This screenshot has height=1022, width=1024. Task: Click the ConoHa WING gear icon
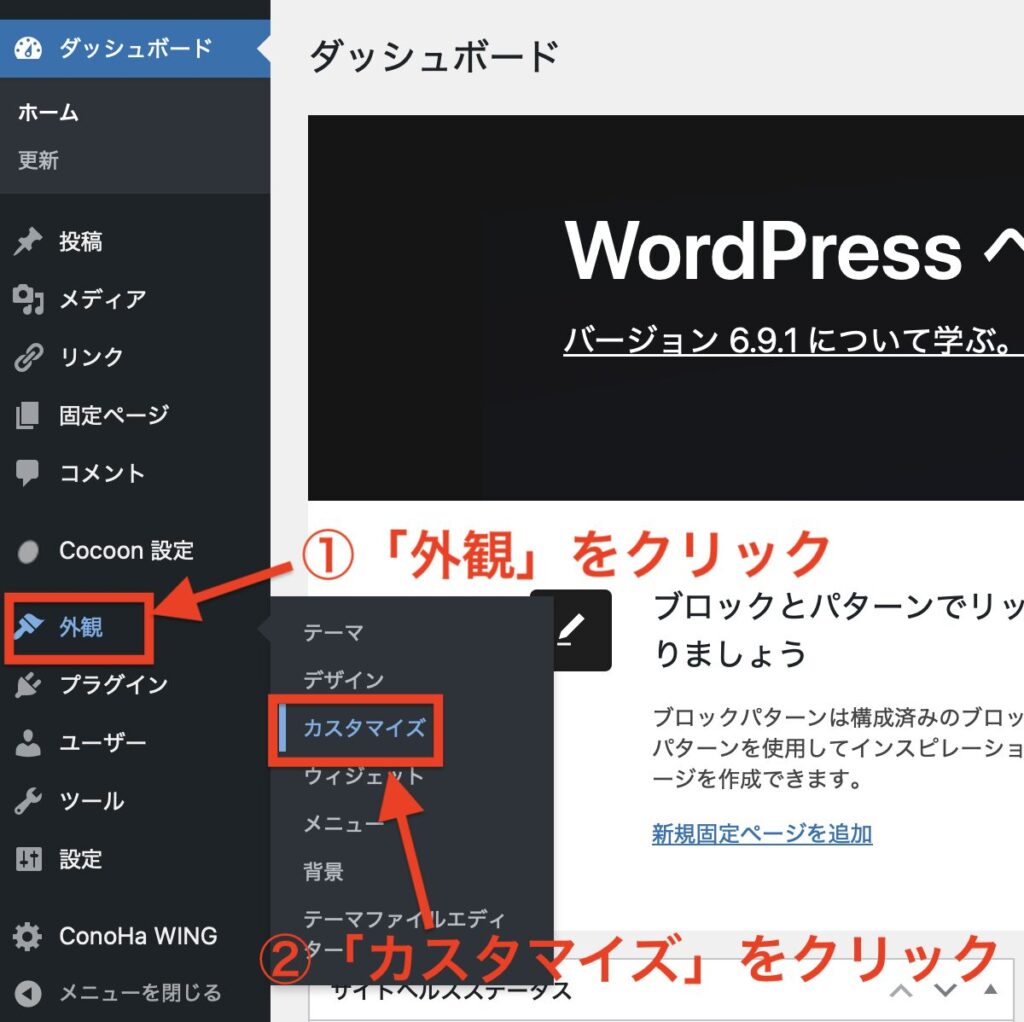pyautogui.click(x=29, y=937)
